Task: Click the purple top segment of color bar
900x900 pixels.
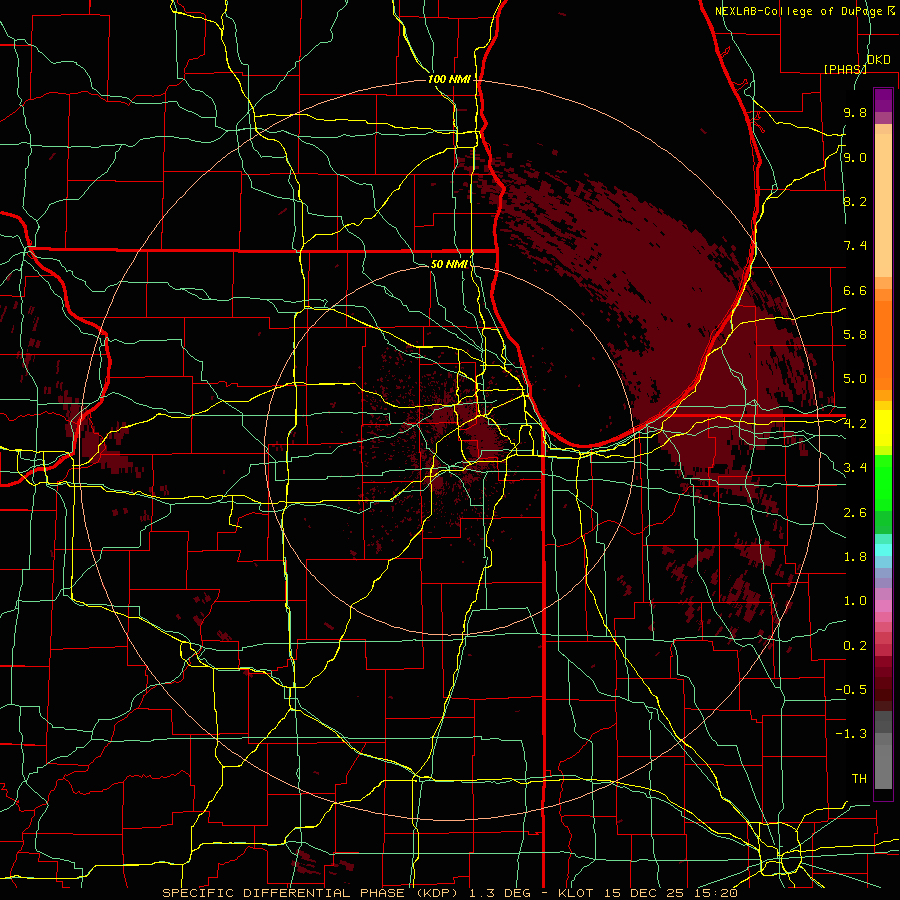Action: tap(883, 100)
